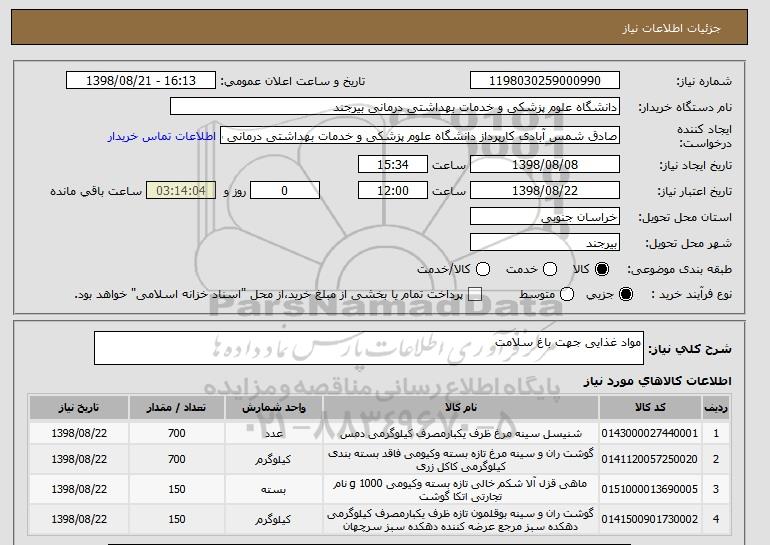
Task: Click the کد کالا column header
Action: [650, 408]
